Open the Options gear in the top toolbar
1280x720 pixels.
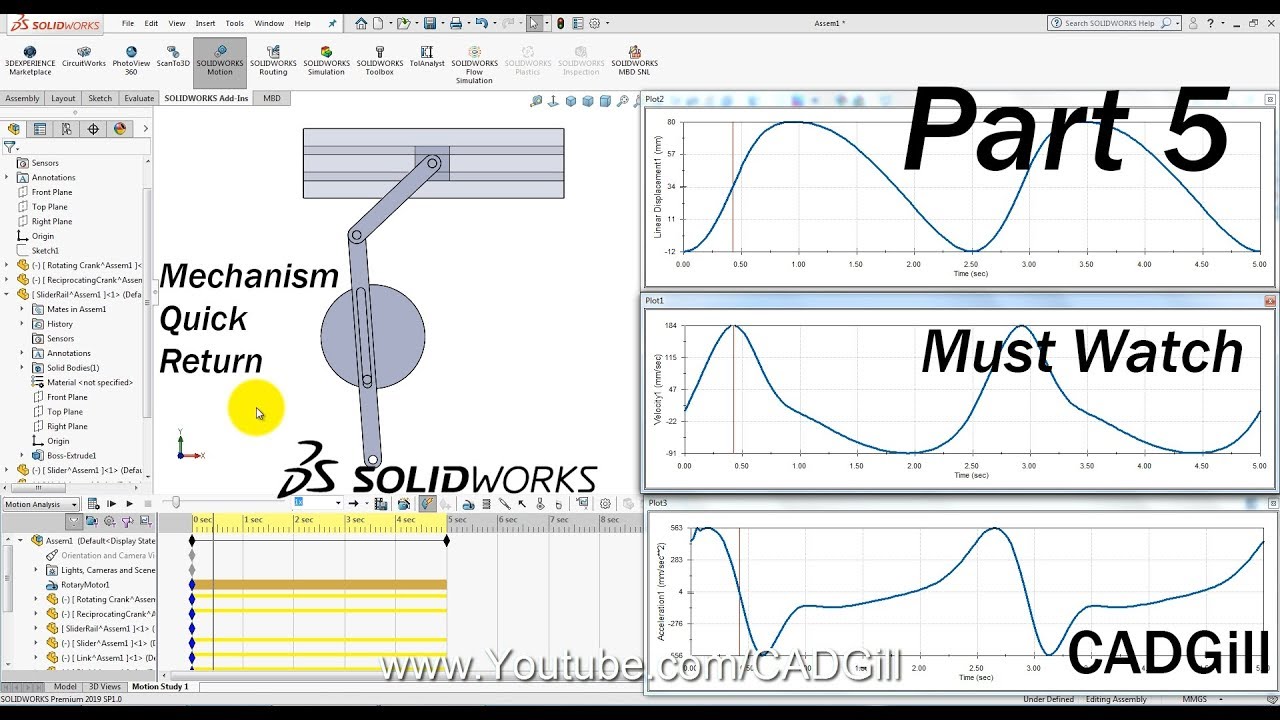(x=595, y=23)
